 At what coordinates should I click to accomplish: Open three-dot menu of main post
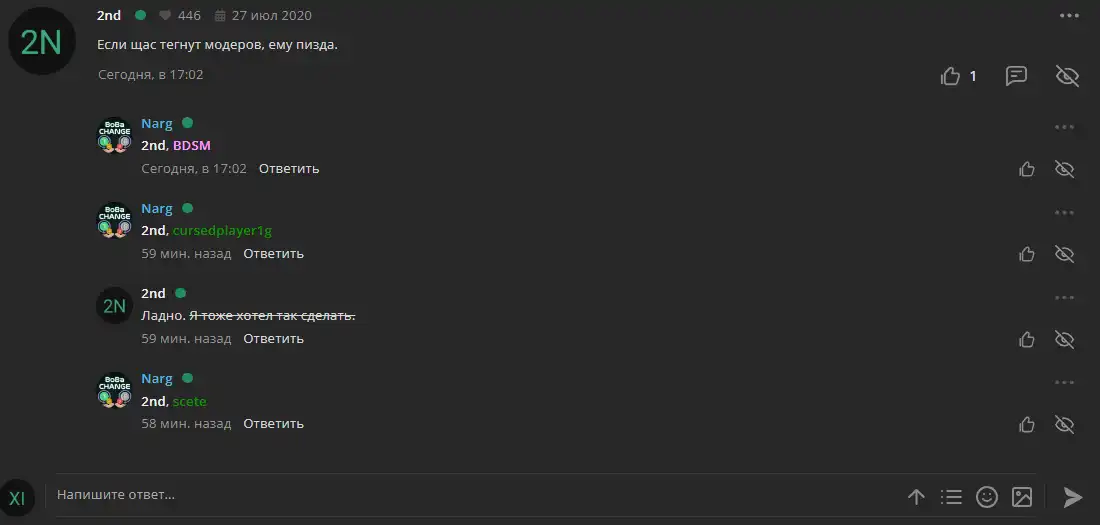tap(1069, 16)
